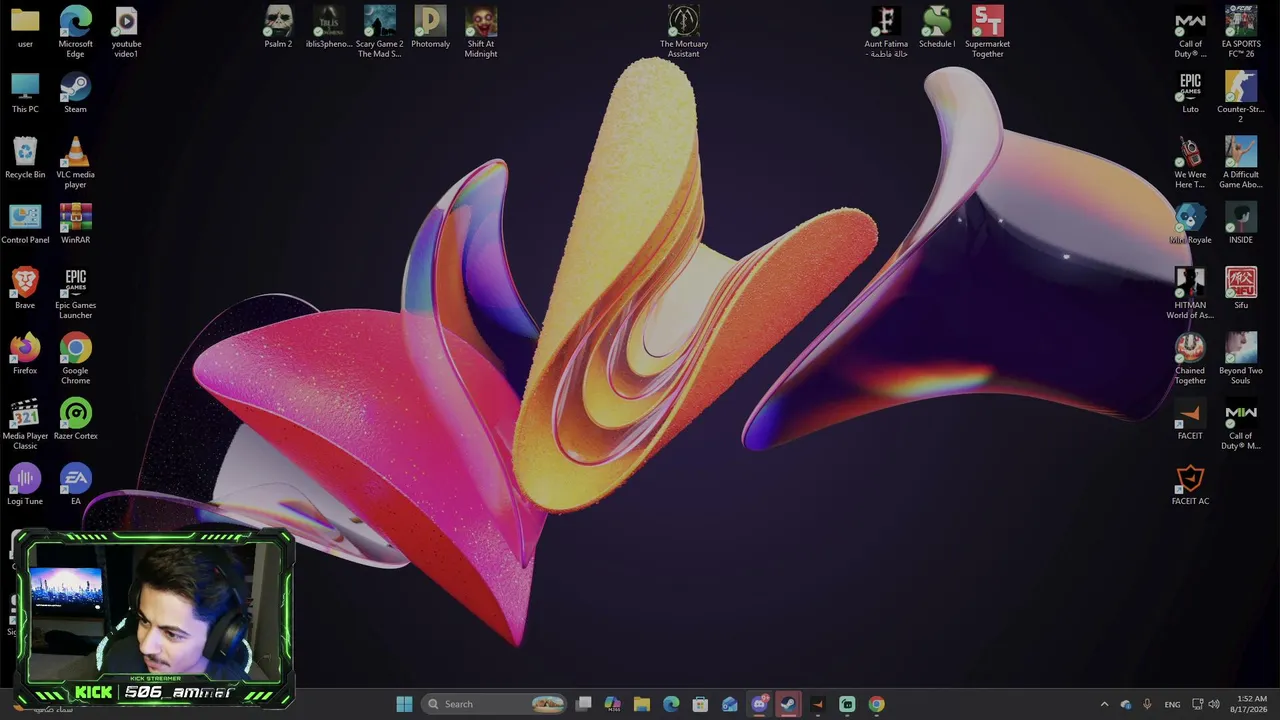Select the Aunt Fatima game shortcut
This screenshot has height=720, width=1280.
pos(886,32)
